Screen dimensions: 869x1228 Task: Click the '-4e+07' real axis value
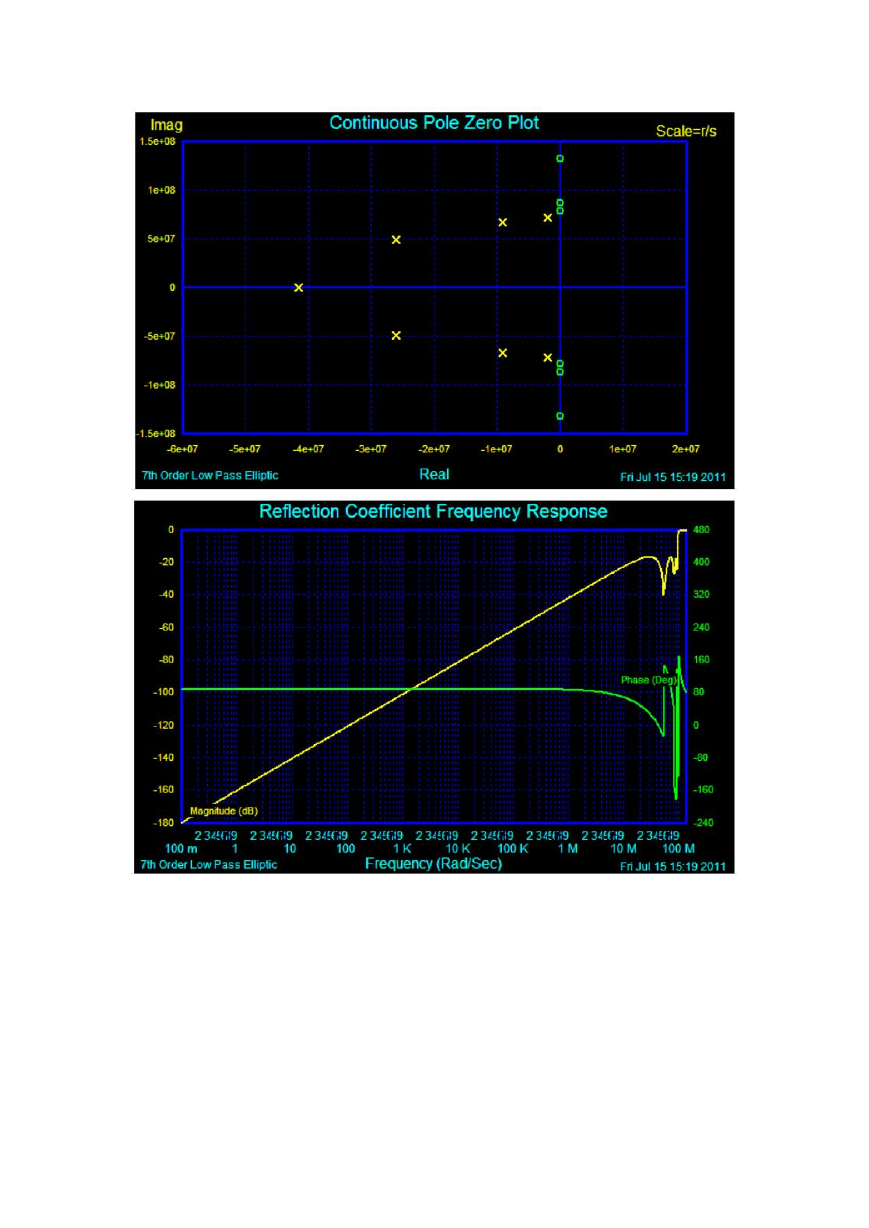(x=308, y=450)
